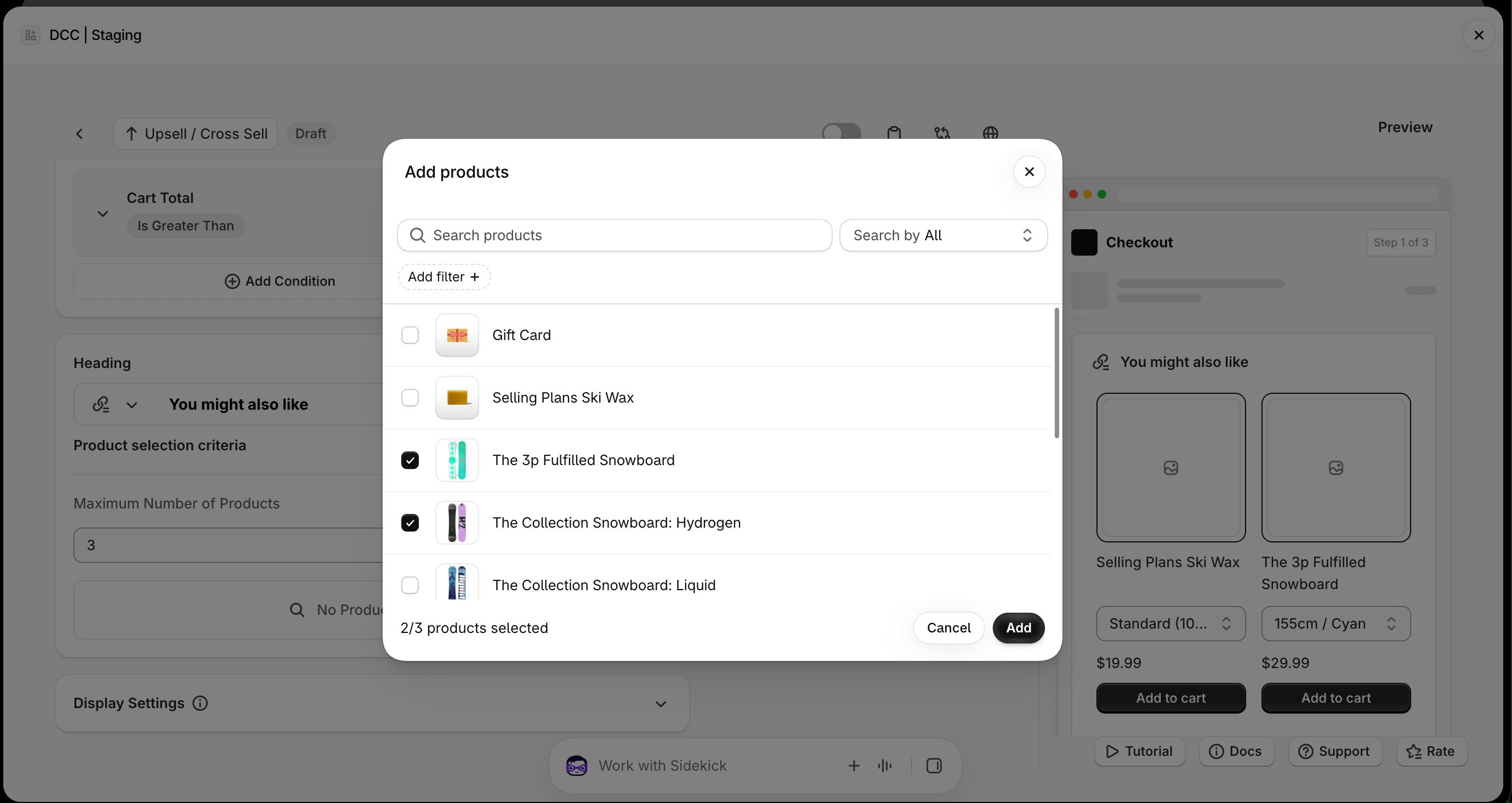Screen dimensions: 1512x803
Task: Click Add filter button
Action: tap(444, 277)
